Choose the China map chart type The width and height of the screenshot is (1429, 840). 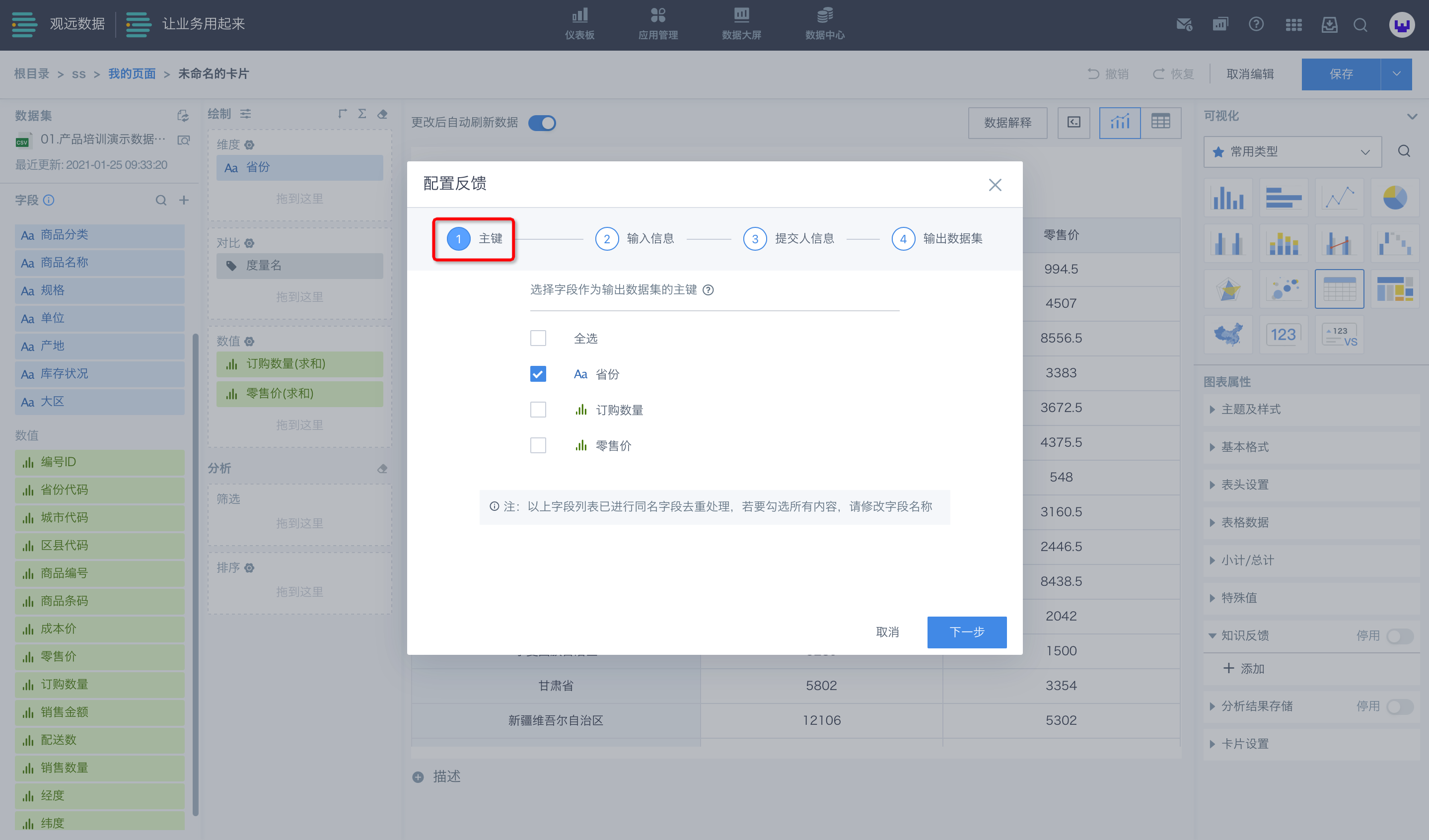pos(1228,335)
